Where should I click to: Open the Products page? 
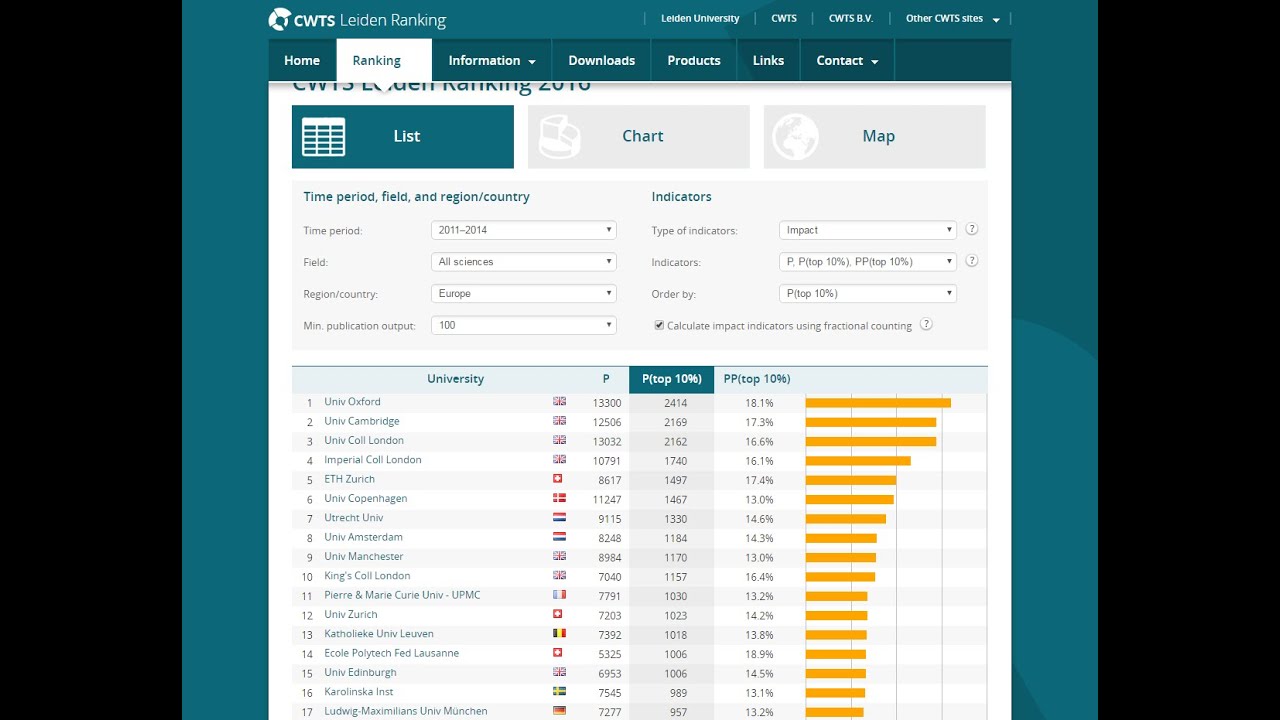click(x=694, y=60)
